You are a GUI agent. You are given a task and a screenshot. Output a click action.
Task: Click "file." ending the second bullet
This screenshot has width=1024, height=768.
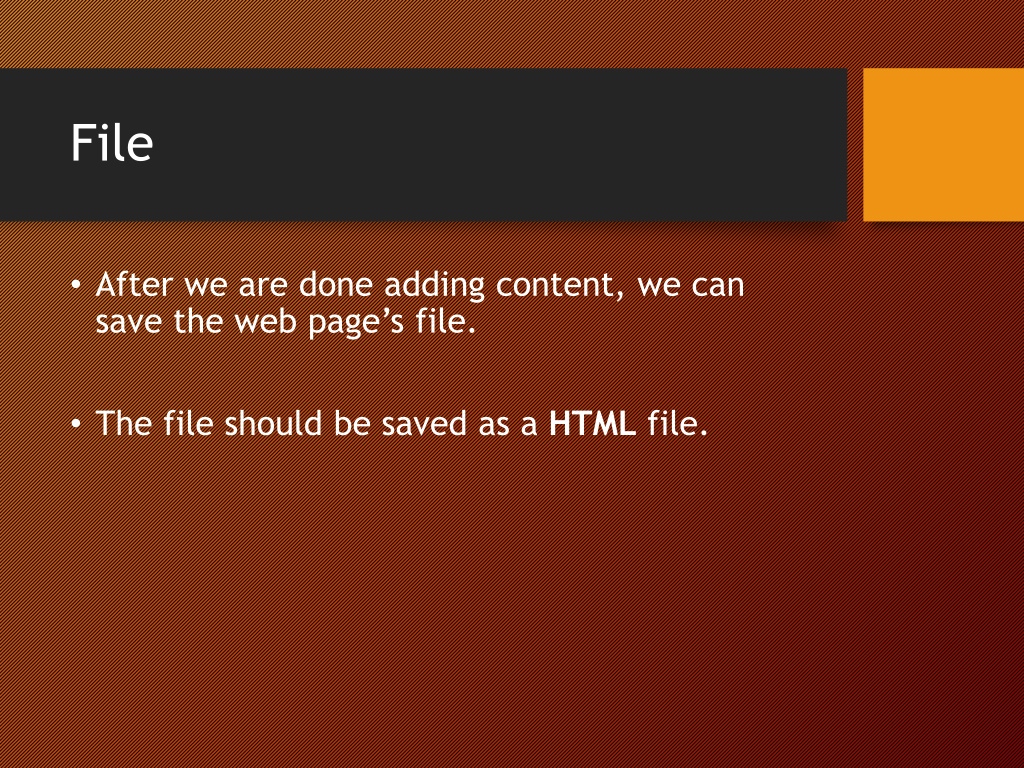678,423
